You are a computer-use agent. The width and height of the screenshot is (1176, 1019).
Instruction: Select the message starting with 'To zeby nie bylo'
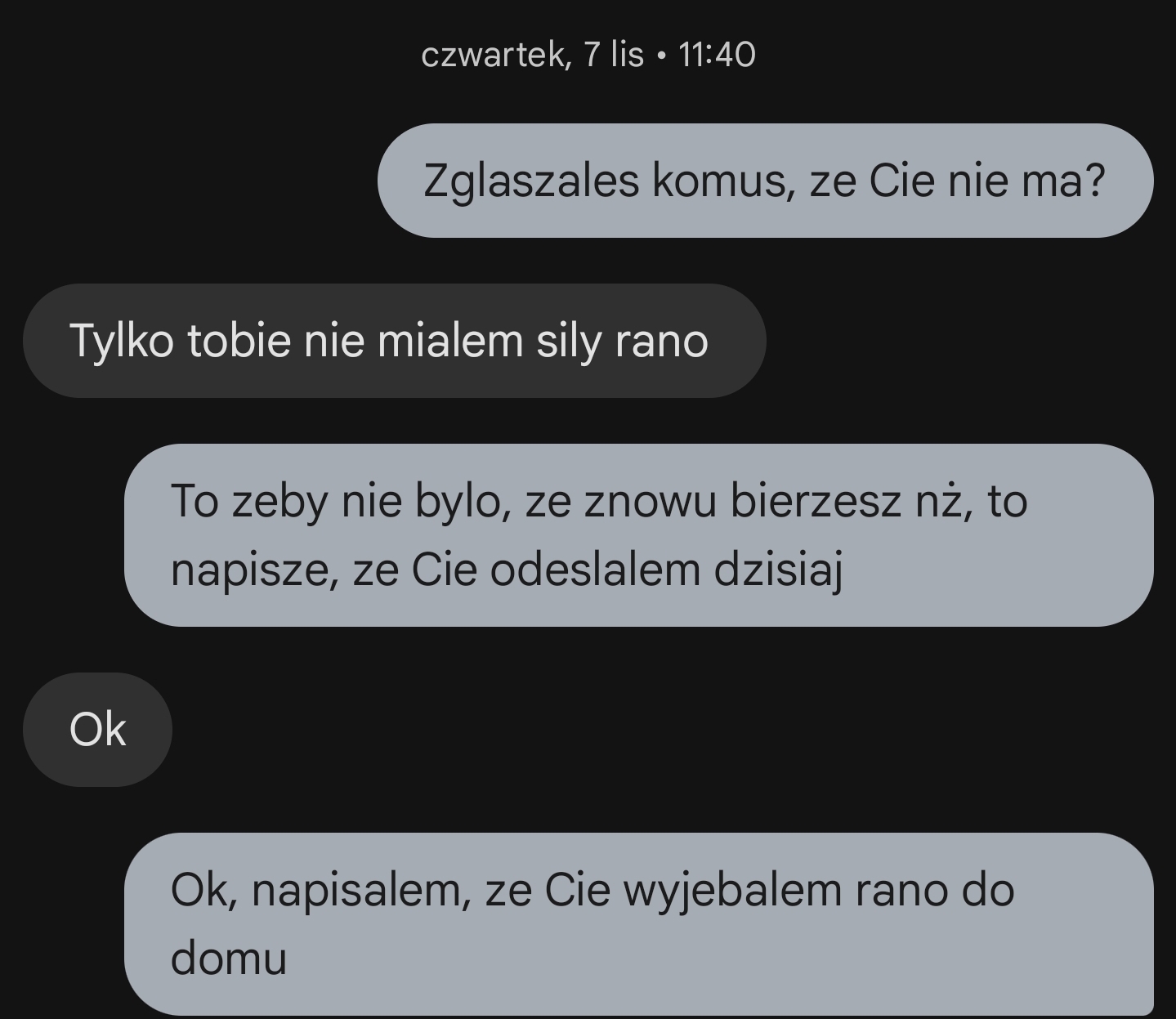(x=637, y=535)
